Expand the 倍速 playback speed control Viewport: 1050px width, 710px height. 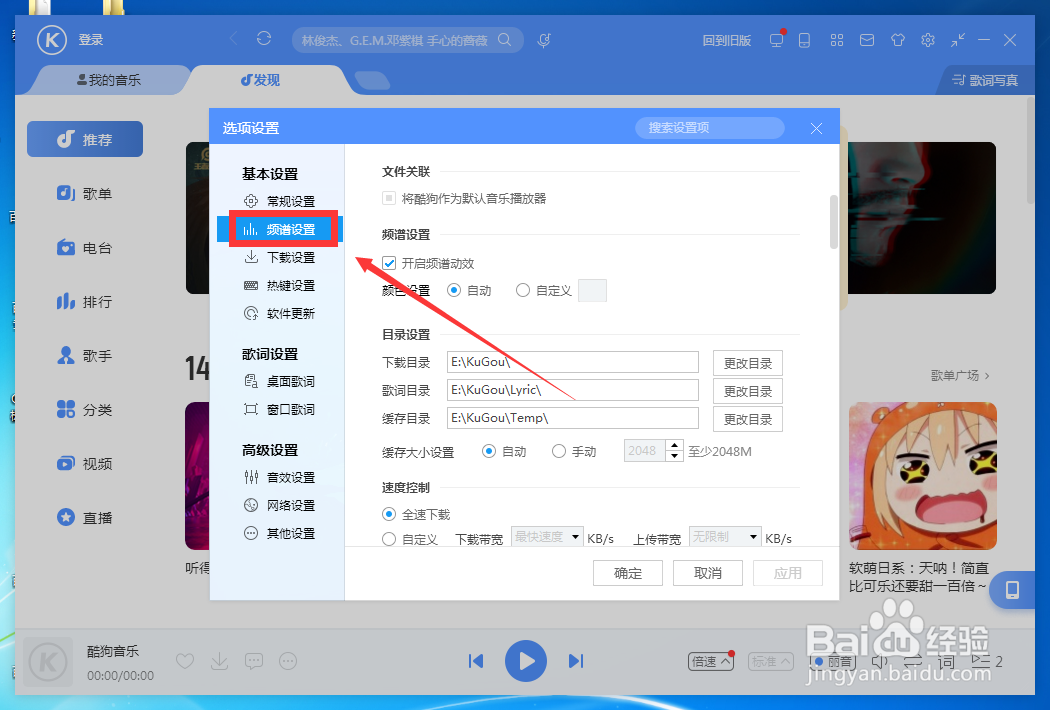coord(710,661)
